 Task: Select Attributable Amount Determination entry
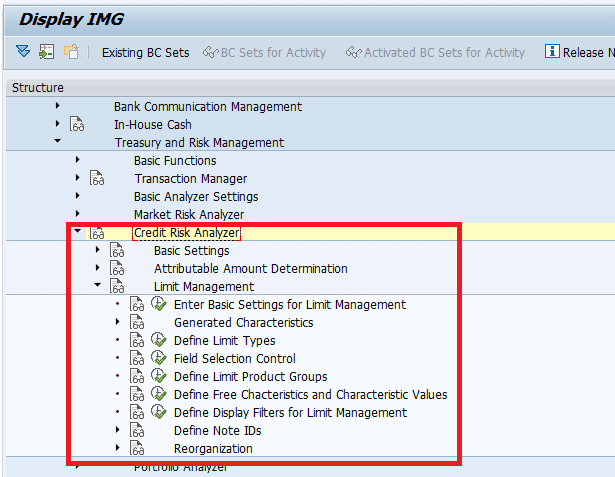point(250,269)
